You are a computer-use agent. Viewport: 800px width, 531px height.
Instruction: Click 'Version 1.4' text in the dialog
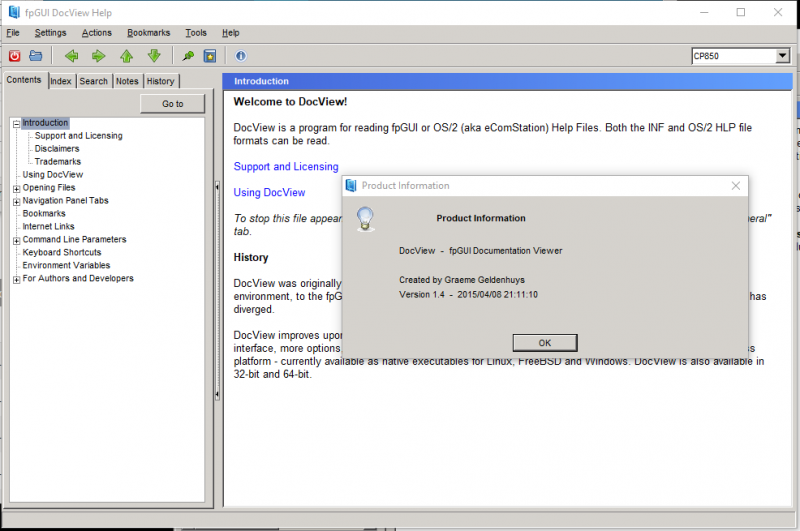click(x=422, y=294)
